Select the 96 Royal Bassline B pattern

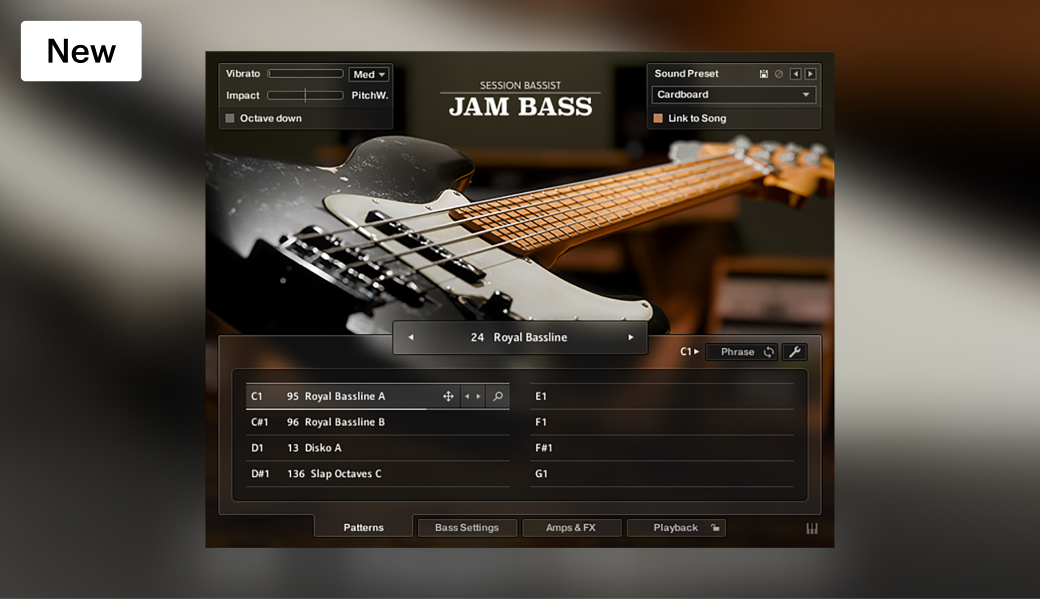point(377,422)
